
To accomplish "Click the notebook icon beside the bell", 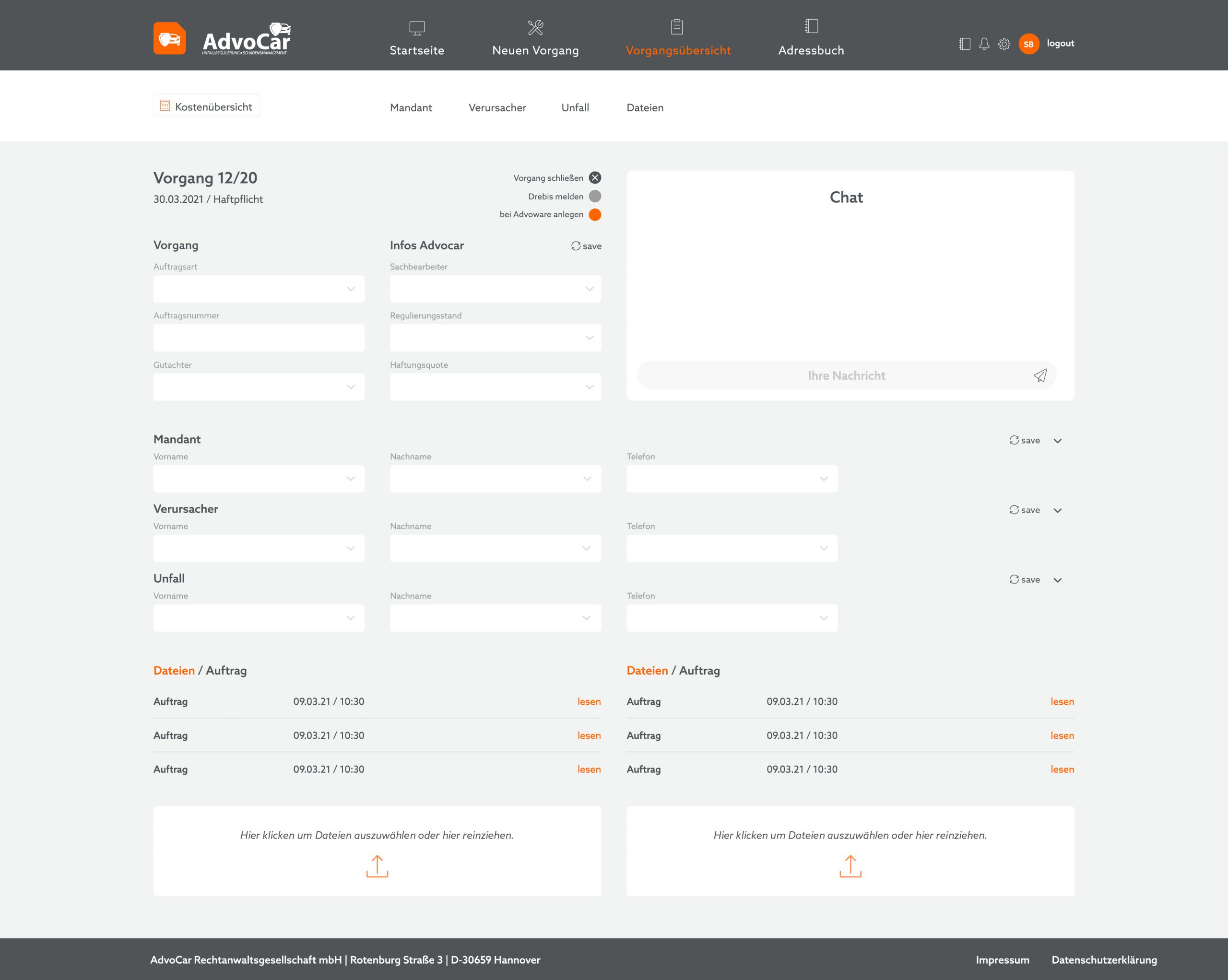I will (964, 44).
